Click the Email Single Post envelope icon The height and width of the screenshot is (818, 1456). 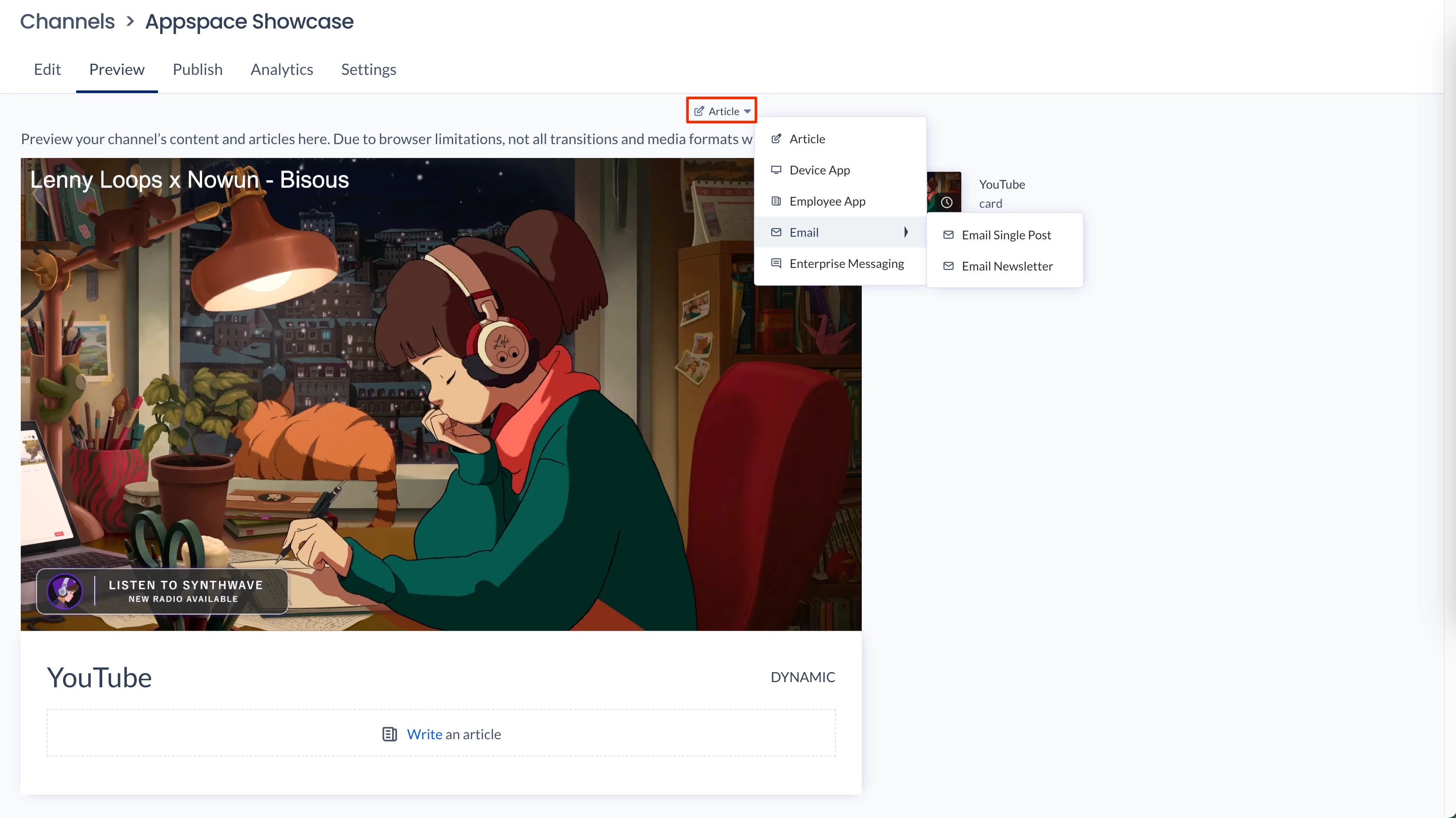[948, 235]
